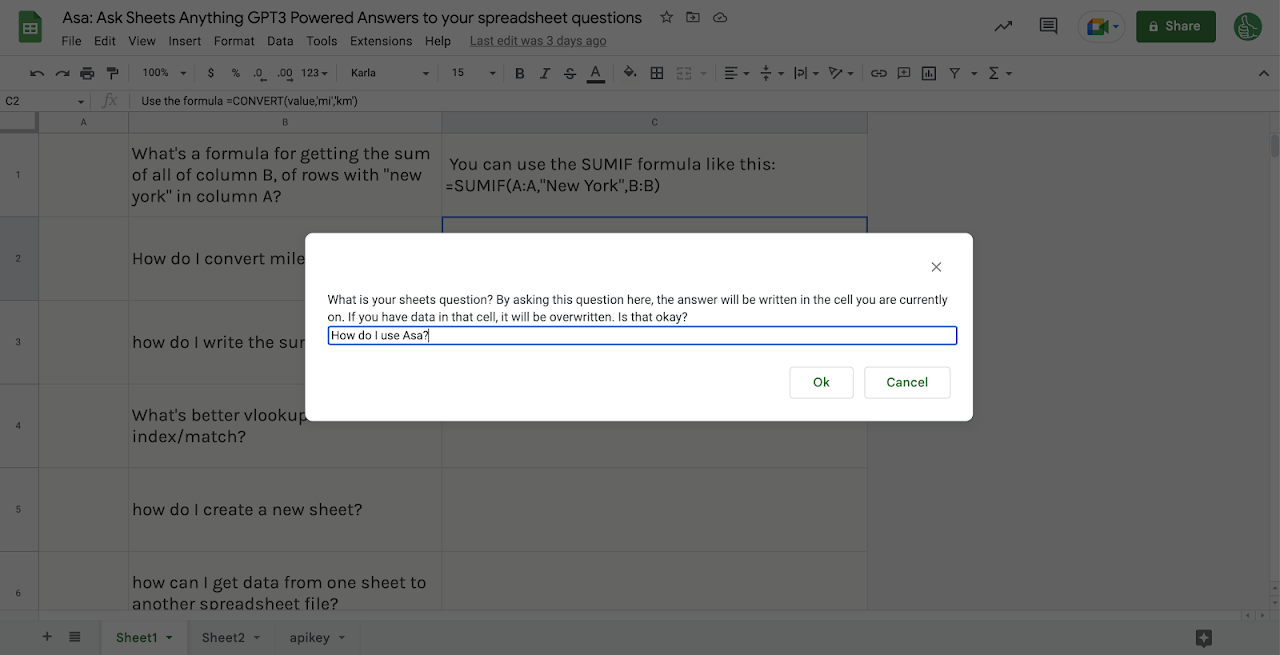
Task: Open the Tools menu
Action: (322, 41)
